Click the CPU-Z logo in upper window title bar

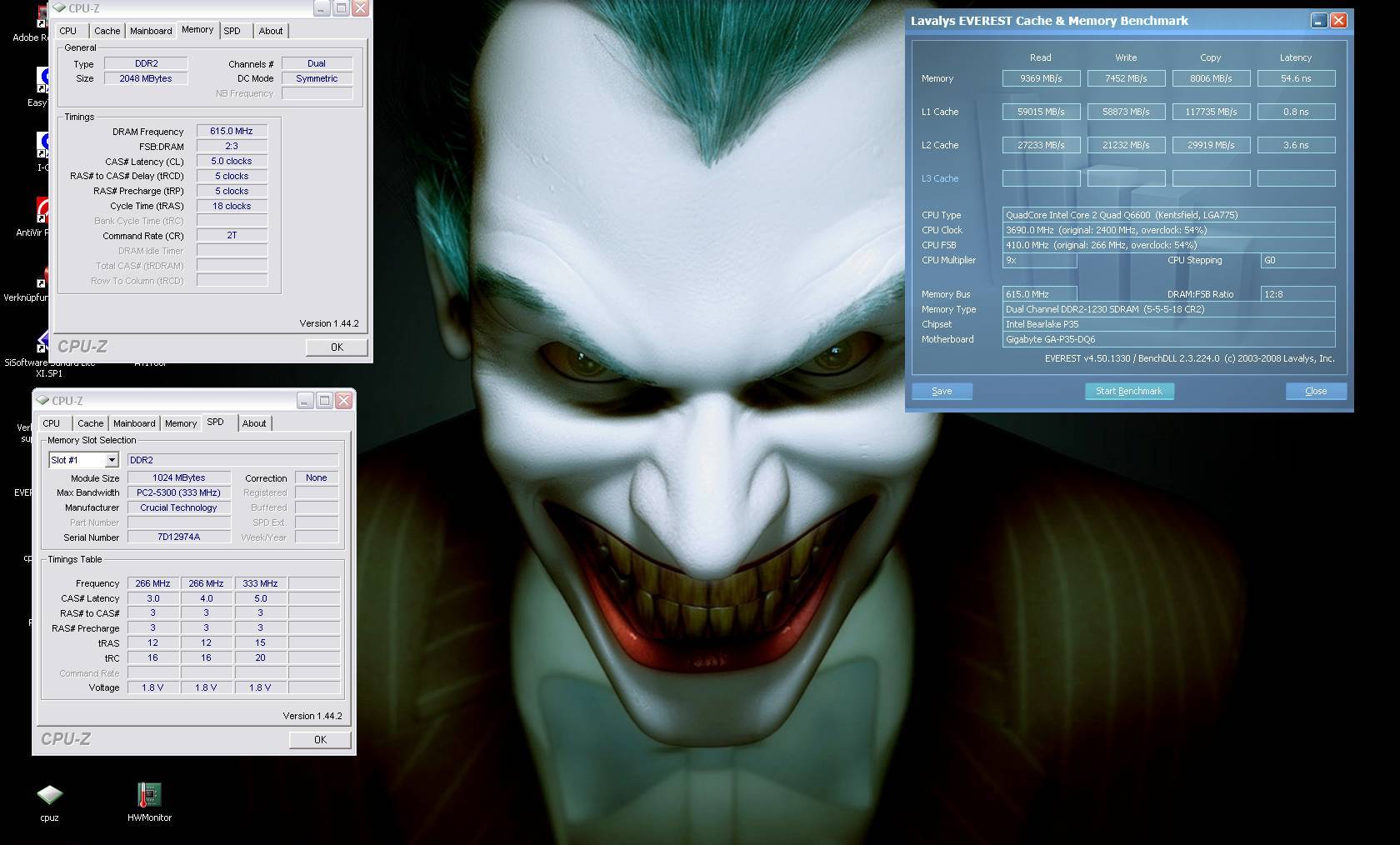pyautogui.click(x=58, y=8)
